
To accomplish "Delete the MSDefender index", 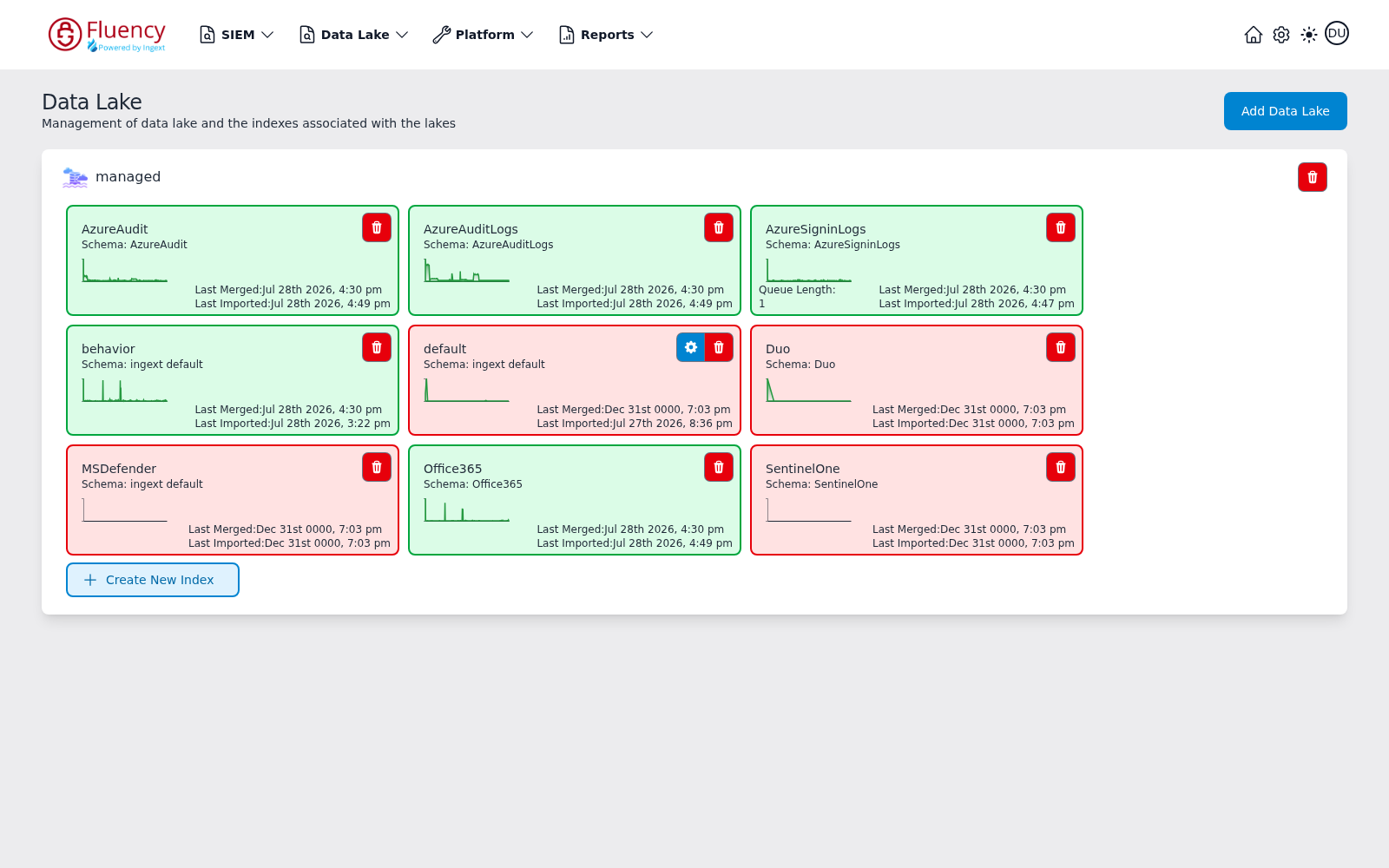I will click(x=377, y=467).
